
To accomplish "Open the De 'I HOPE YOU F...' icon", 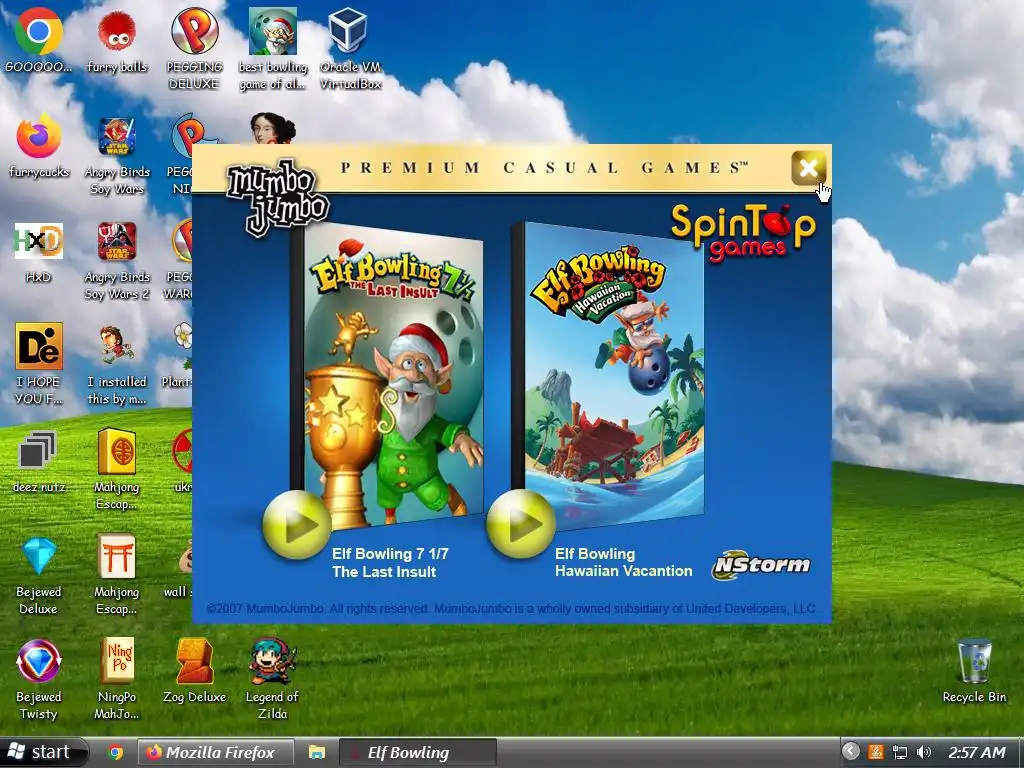I will [x=39, y=346].
